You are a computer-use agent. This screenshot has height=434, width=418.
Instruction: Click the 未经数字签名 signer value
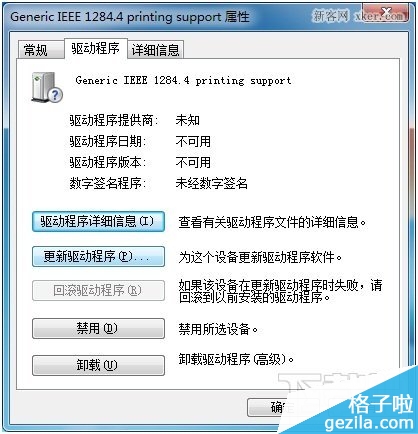(x=212, y=183)
